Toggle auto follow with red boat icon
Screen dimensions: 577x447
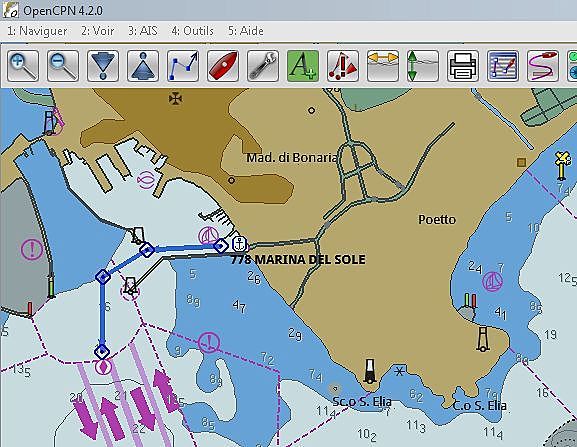pos(223,66)
